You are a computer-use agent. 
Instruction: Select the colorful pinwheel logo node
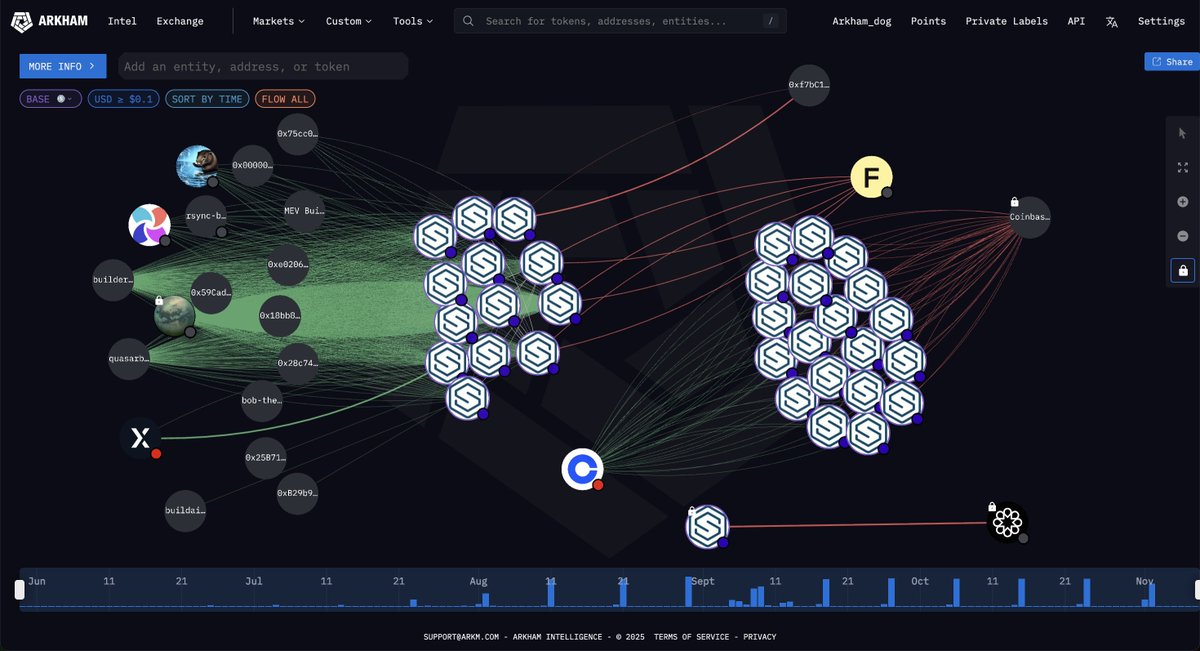(x=149, y=225)
